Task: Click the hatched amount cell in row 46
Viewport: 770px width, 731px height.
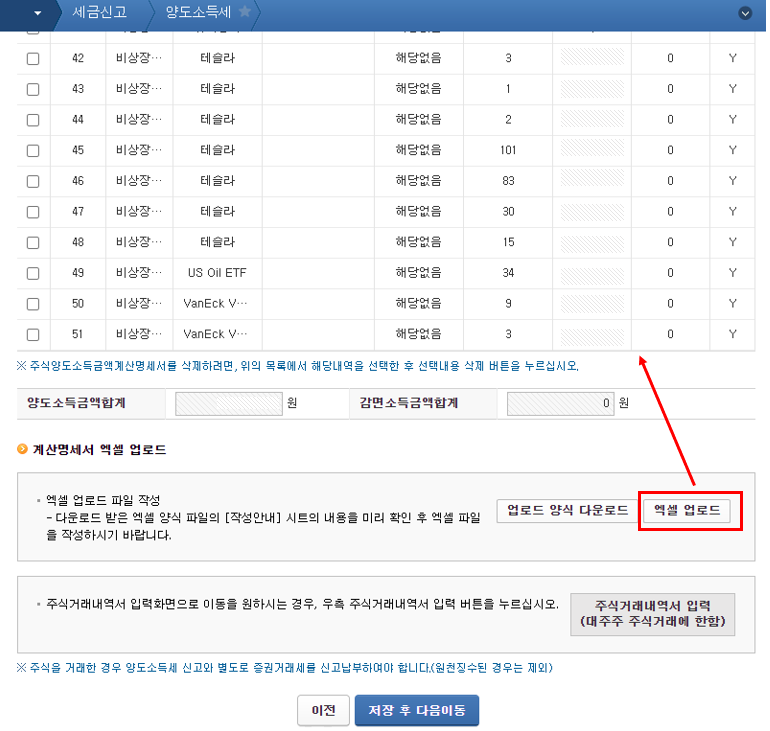Action: (x=592, y=180)
